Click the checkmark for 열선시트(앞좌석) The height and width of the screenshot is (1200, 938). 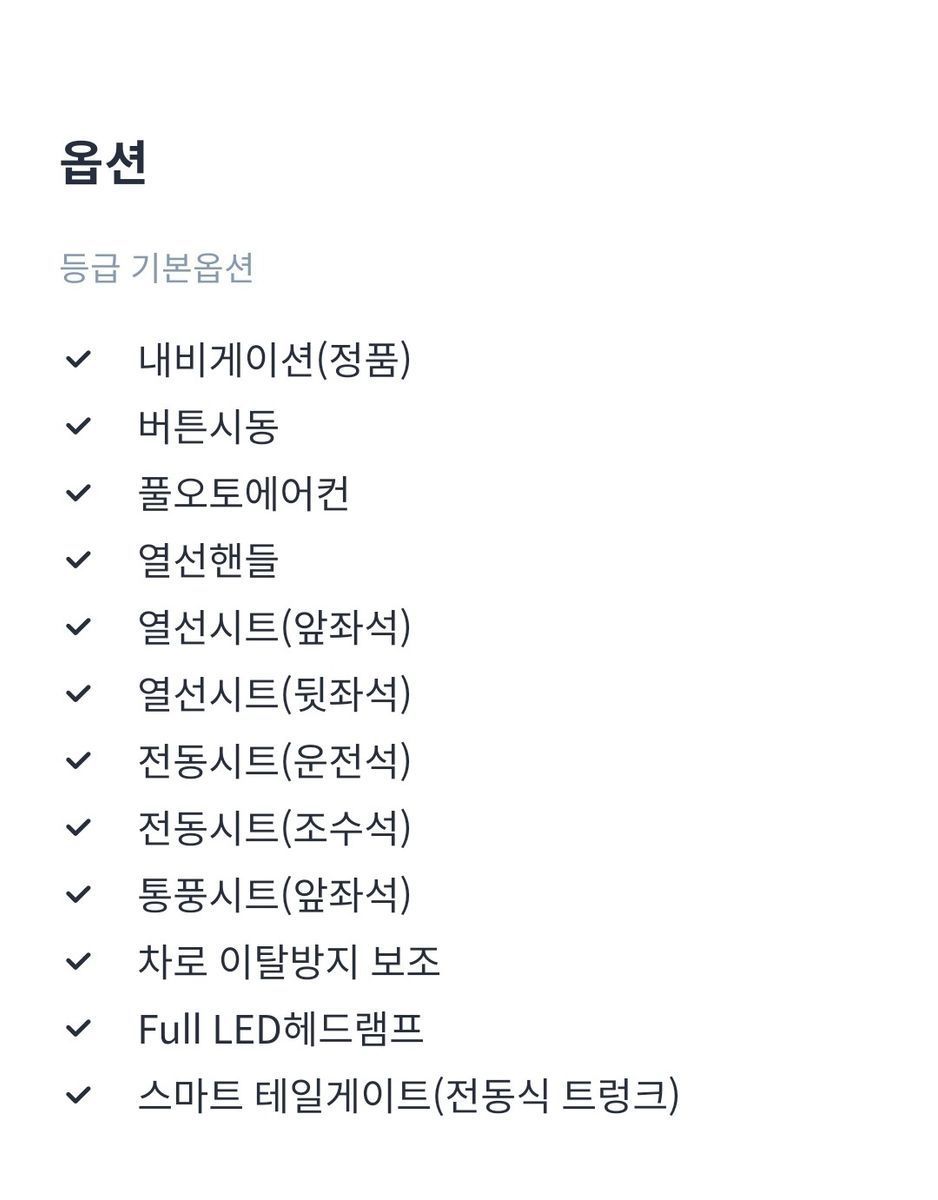(78, 627)
